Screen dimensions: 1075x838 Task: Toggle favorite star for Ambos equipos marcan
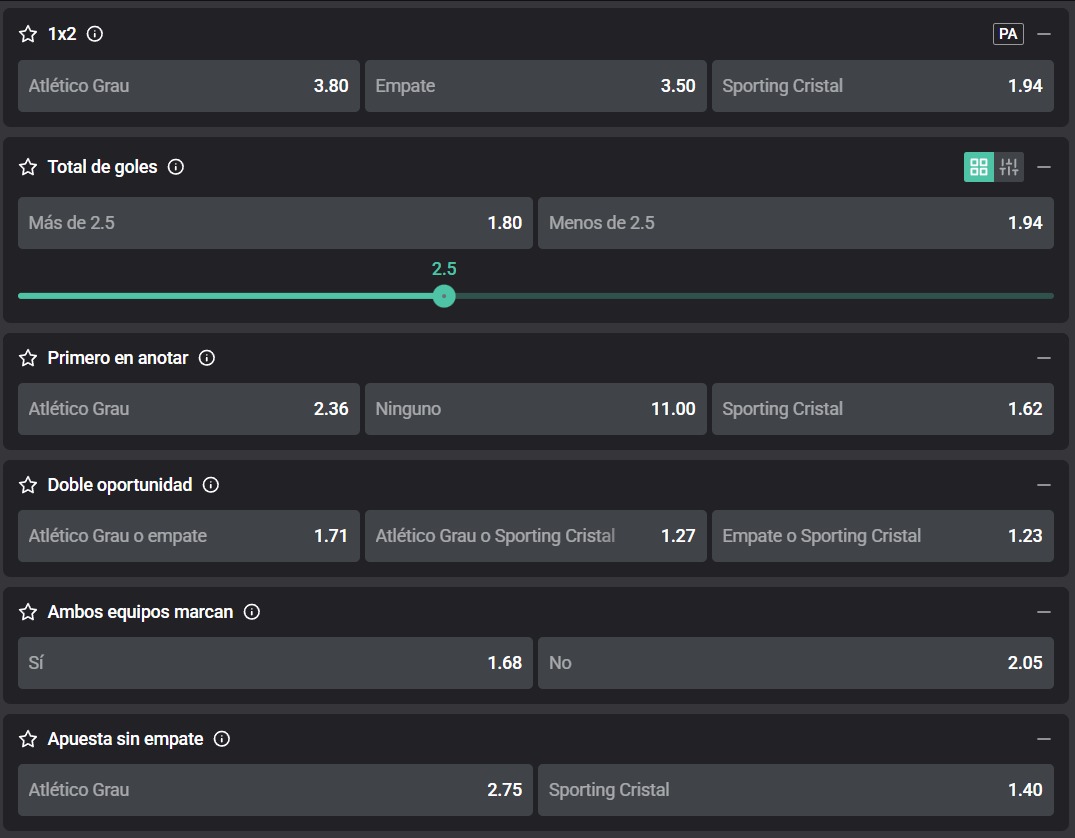pos(28,612)
